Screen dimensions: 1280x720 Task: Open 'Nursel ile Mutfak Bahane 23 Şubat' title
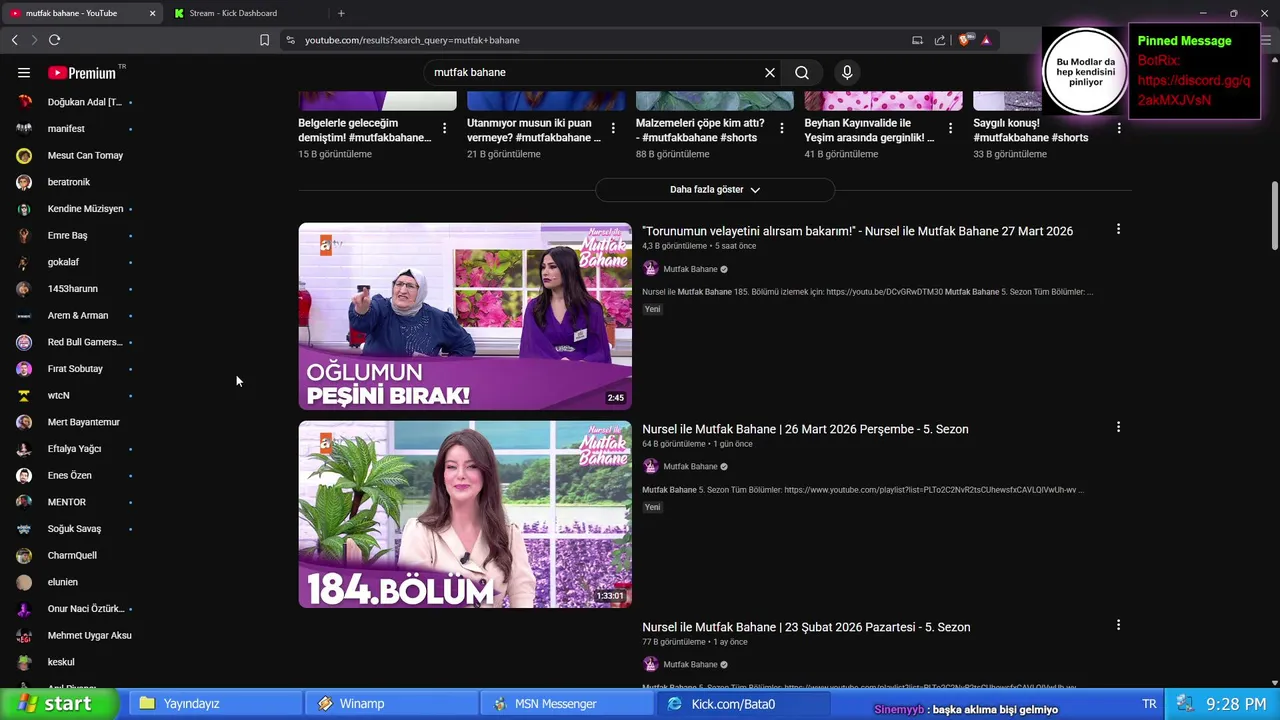pos(806,627)
